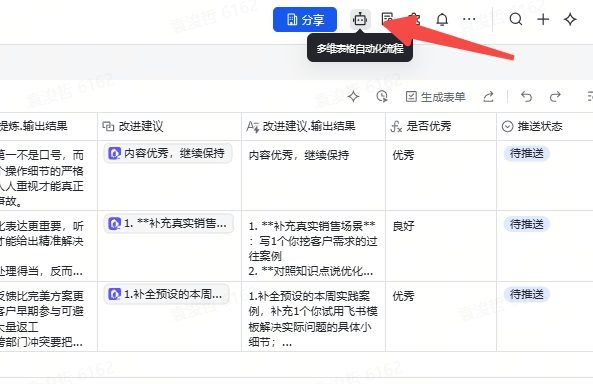593x384 pixels.
Task: Open the history clock icon in toolbar
Action: [382, 97]
